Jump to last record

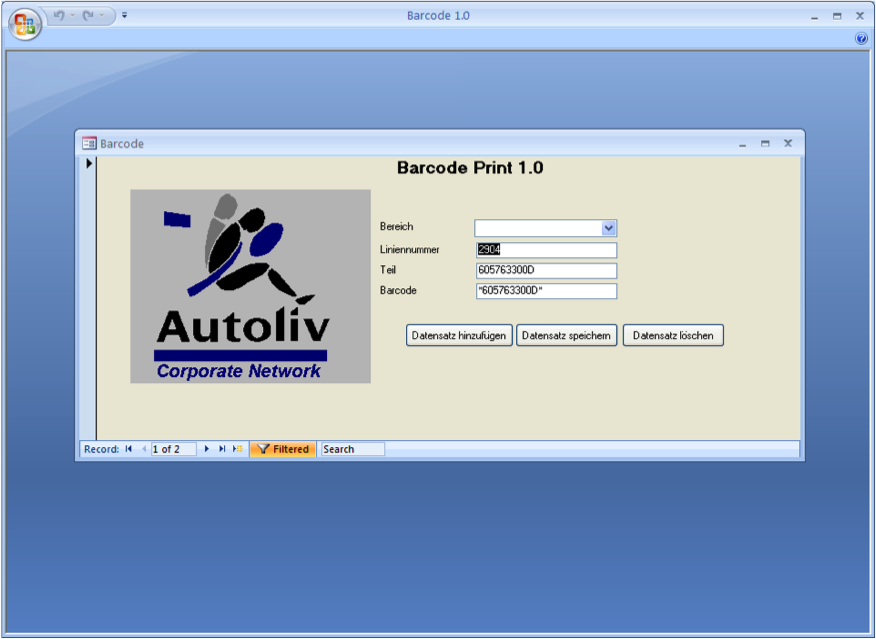pyautogui.click(x=222, y=450)
